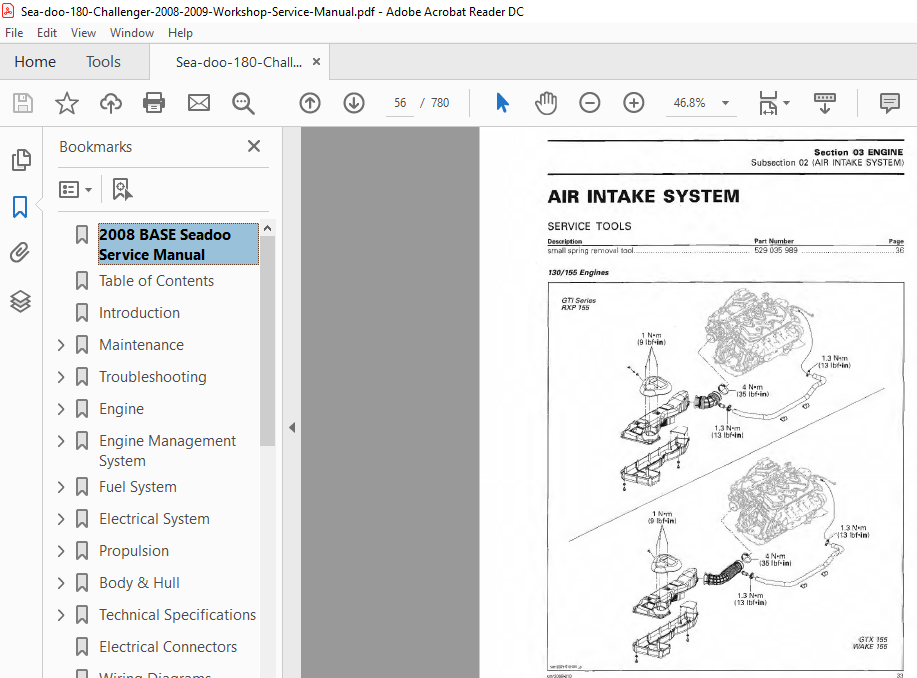Select the arrow Selection tool
The height and width of the screenshot is (678, 917).
(x=502, y=103)
